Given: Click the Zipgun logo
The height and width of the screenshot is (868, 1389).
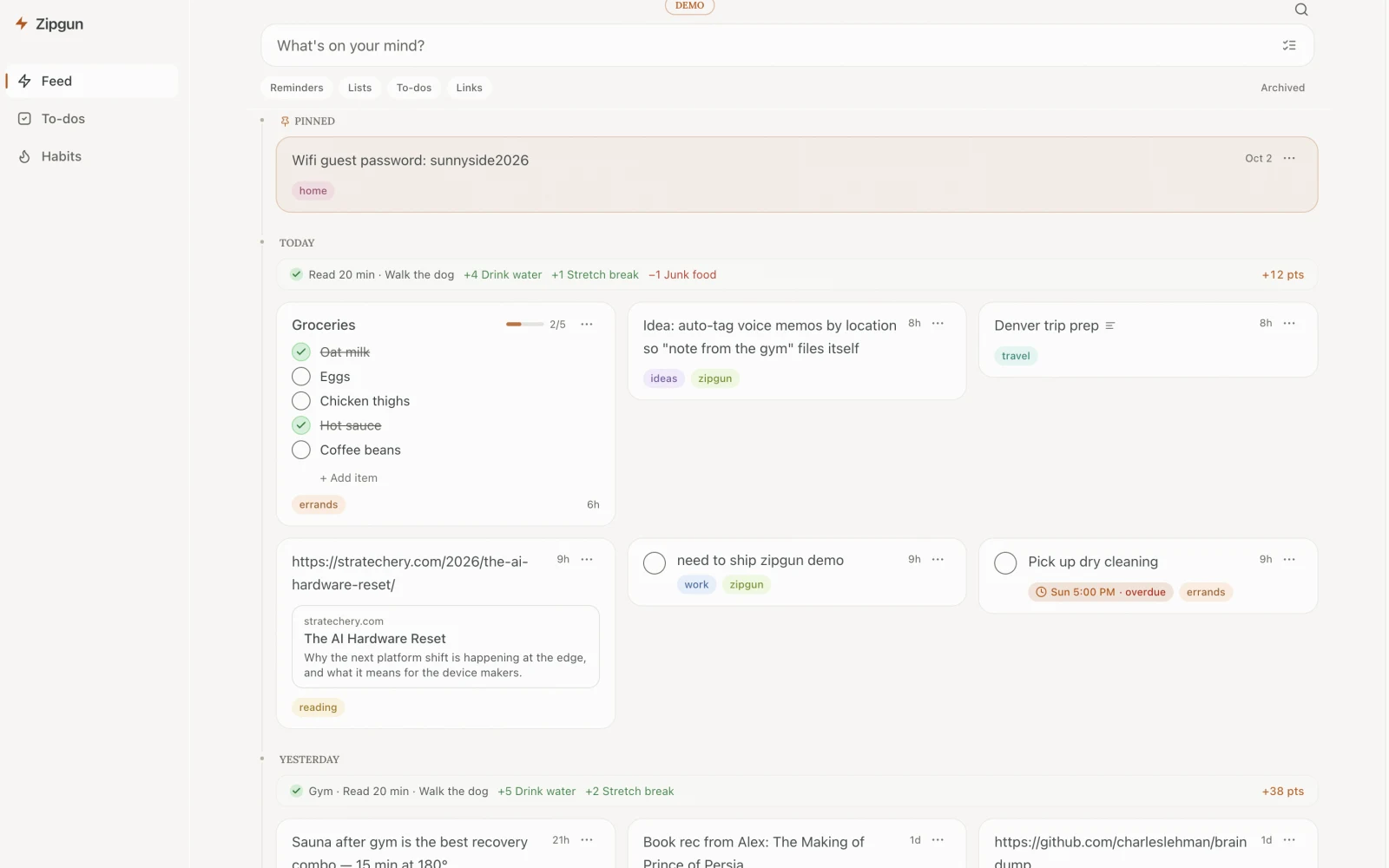Looking at the screenshot, I should [49, 23].
